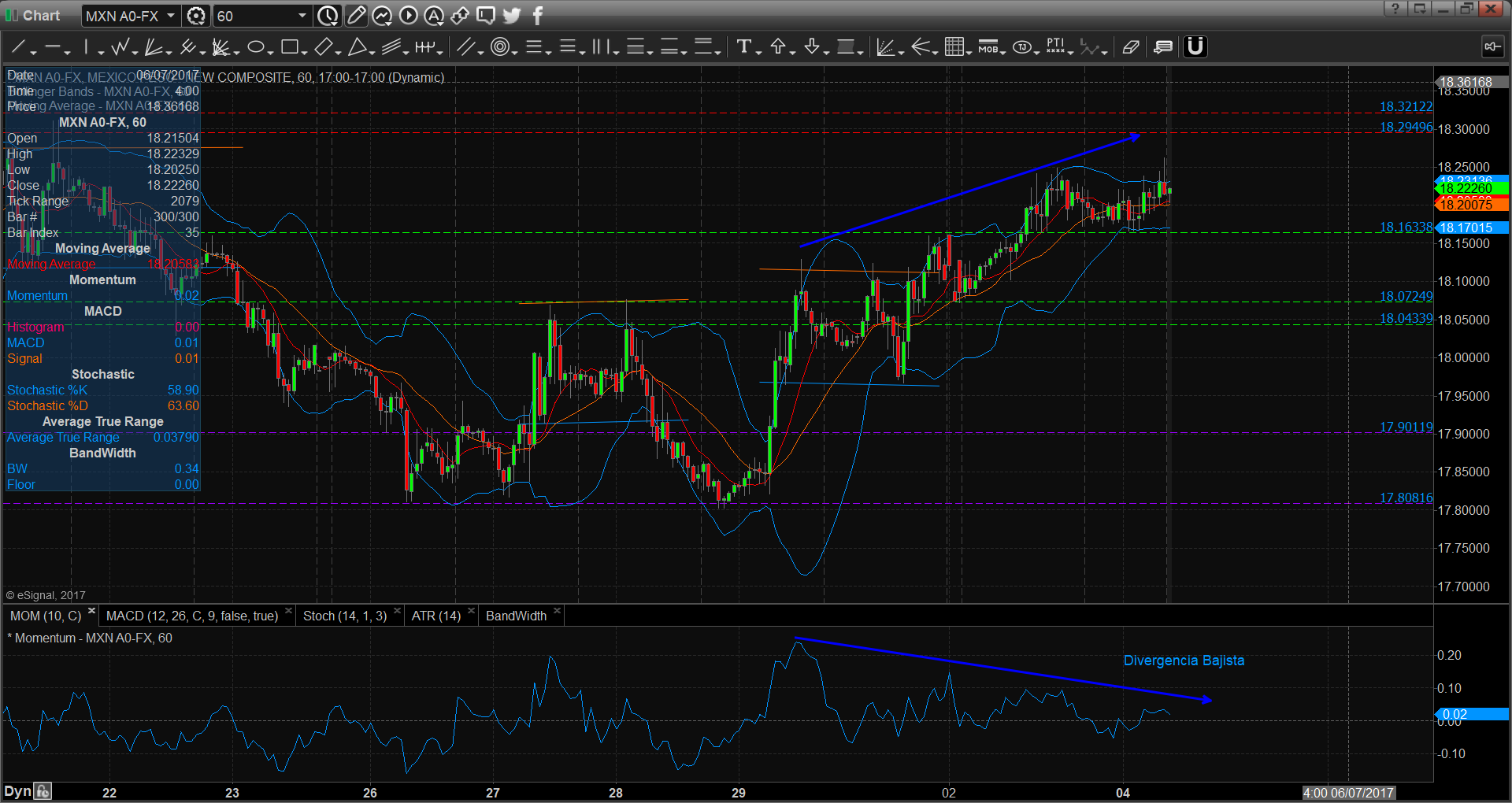Expand the triangle tool options arrow

coord(372,51)
